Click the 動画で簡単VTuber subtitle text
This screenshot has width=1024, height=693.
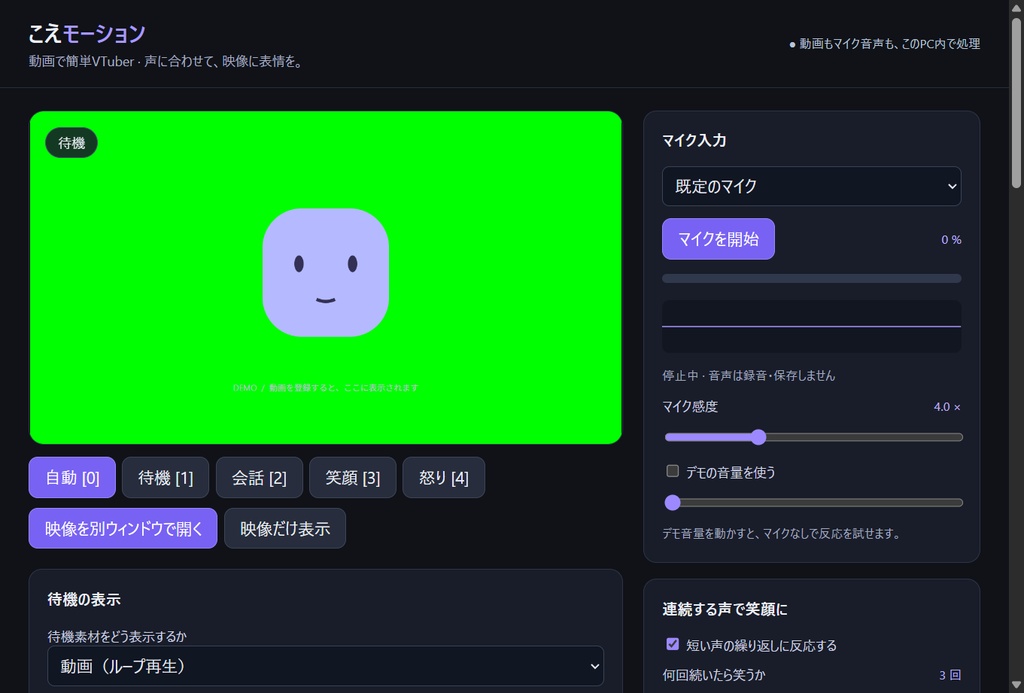pos(165,61)
